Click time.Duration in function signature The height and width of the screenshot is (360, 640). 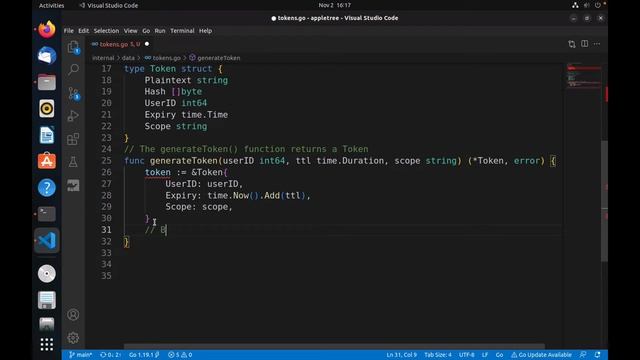350,161
